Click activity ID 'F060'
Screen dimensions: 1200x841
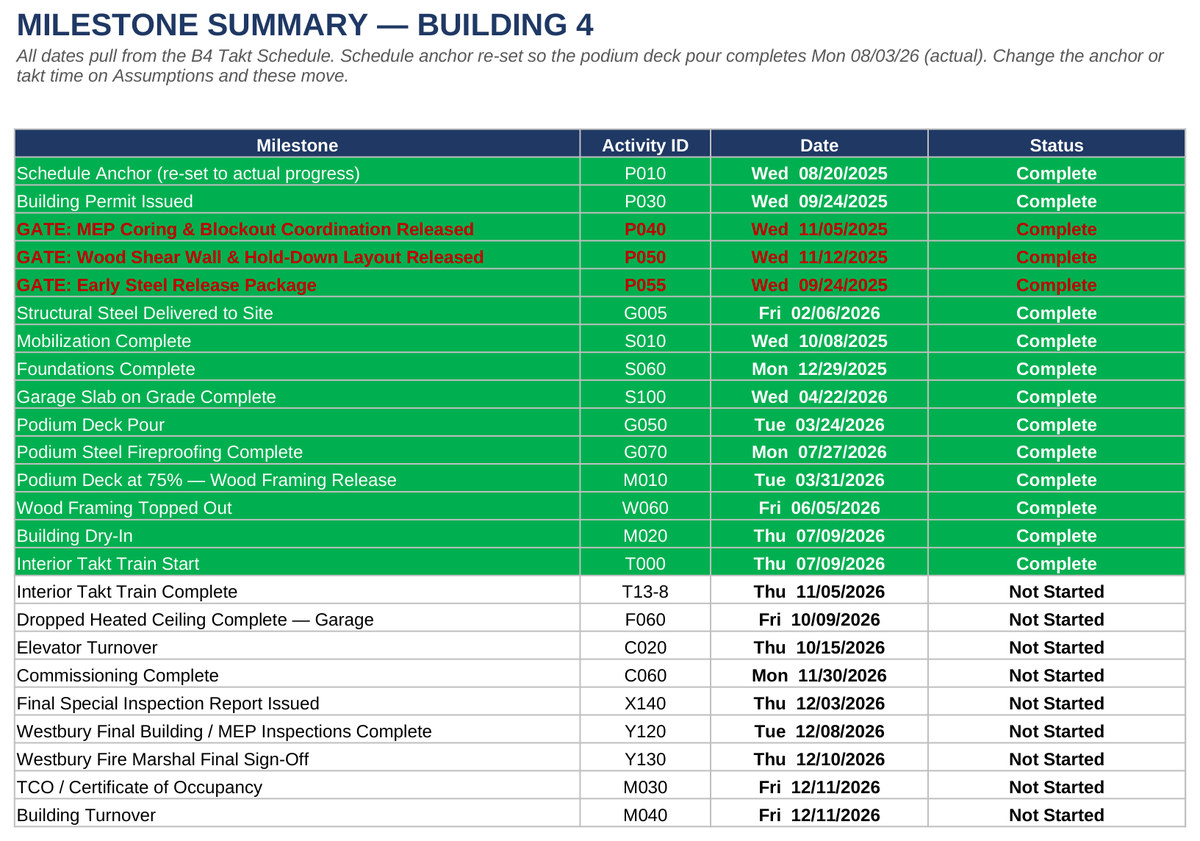[x=645, y=620]
